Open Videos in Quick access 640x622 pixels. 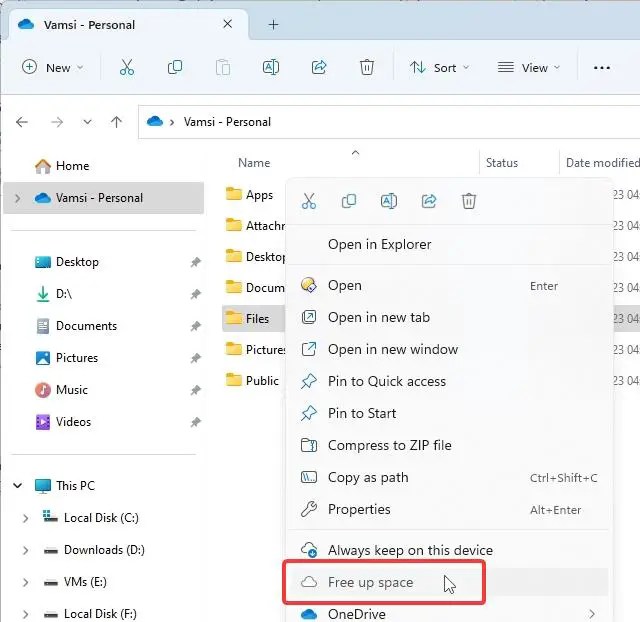coord(63,422)
